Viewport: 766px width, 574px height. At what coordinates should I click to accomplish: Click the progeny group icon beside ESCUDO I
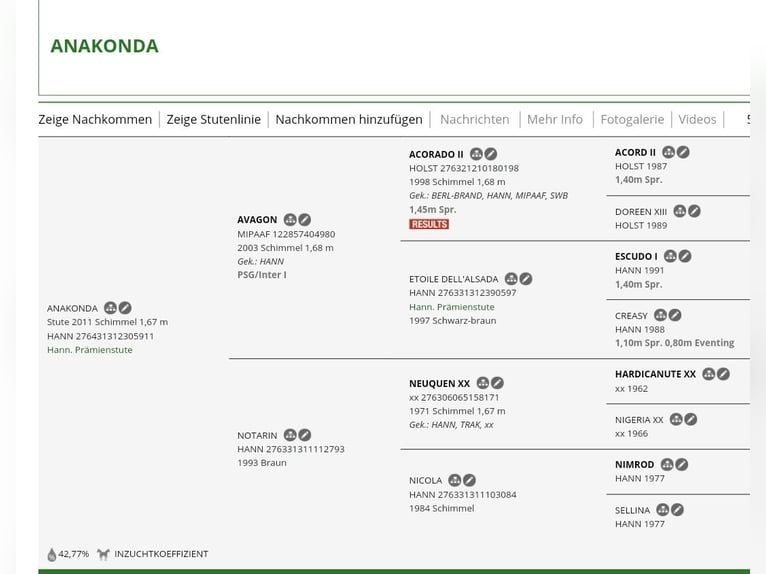(x=670, y=256)
